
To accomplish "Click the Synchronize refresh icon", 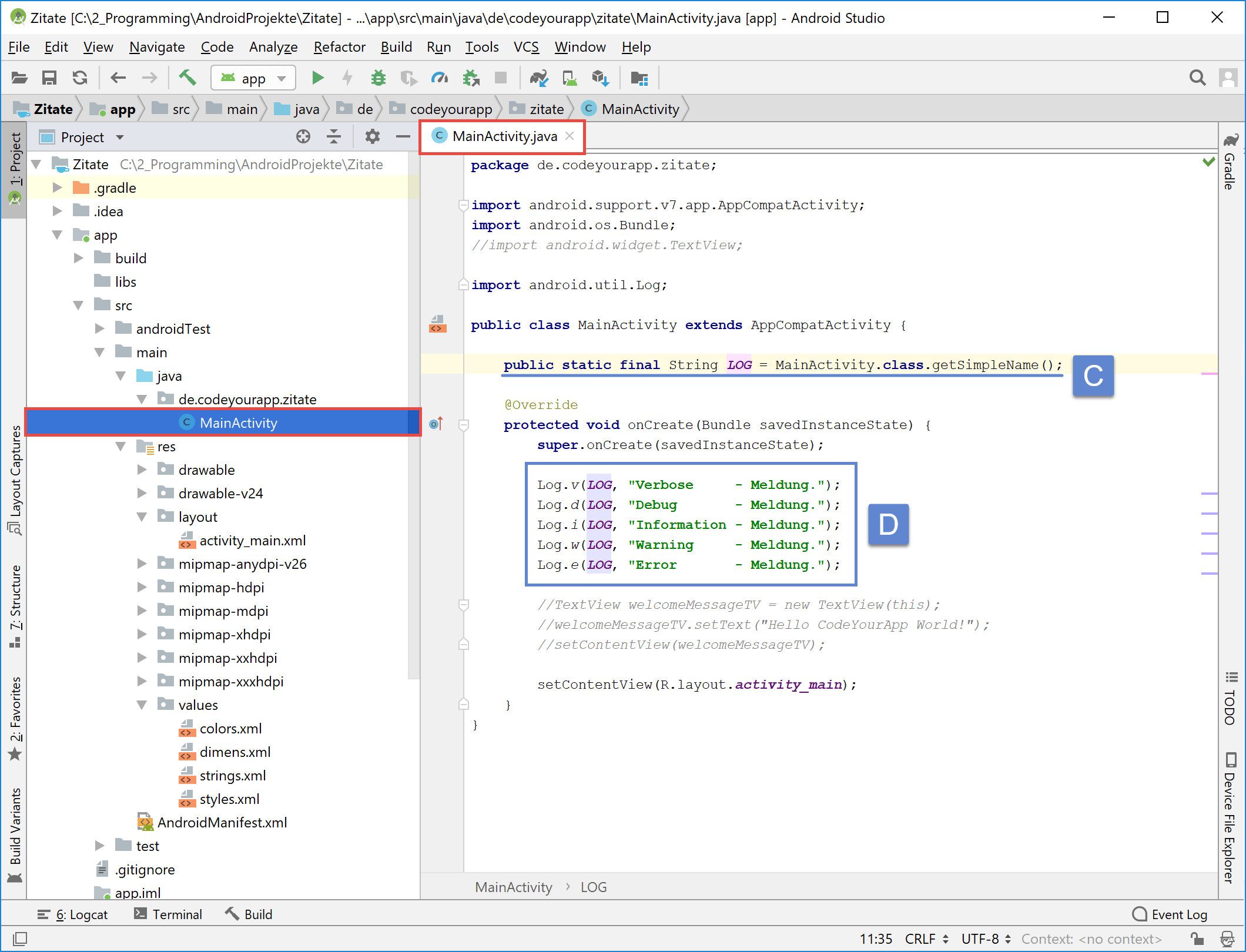I will (80, 78).
